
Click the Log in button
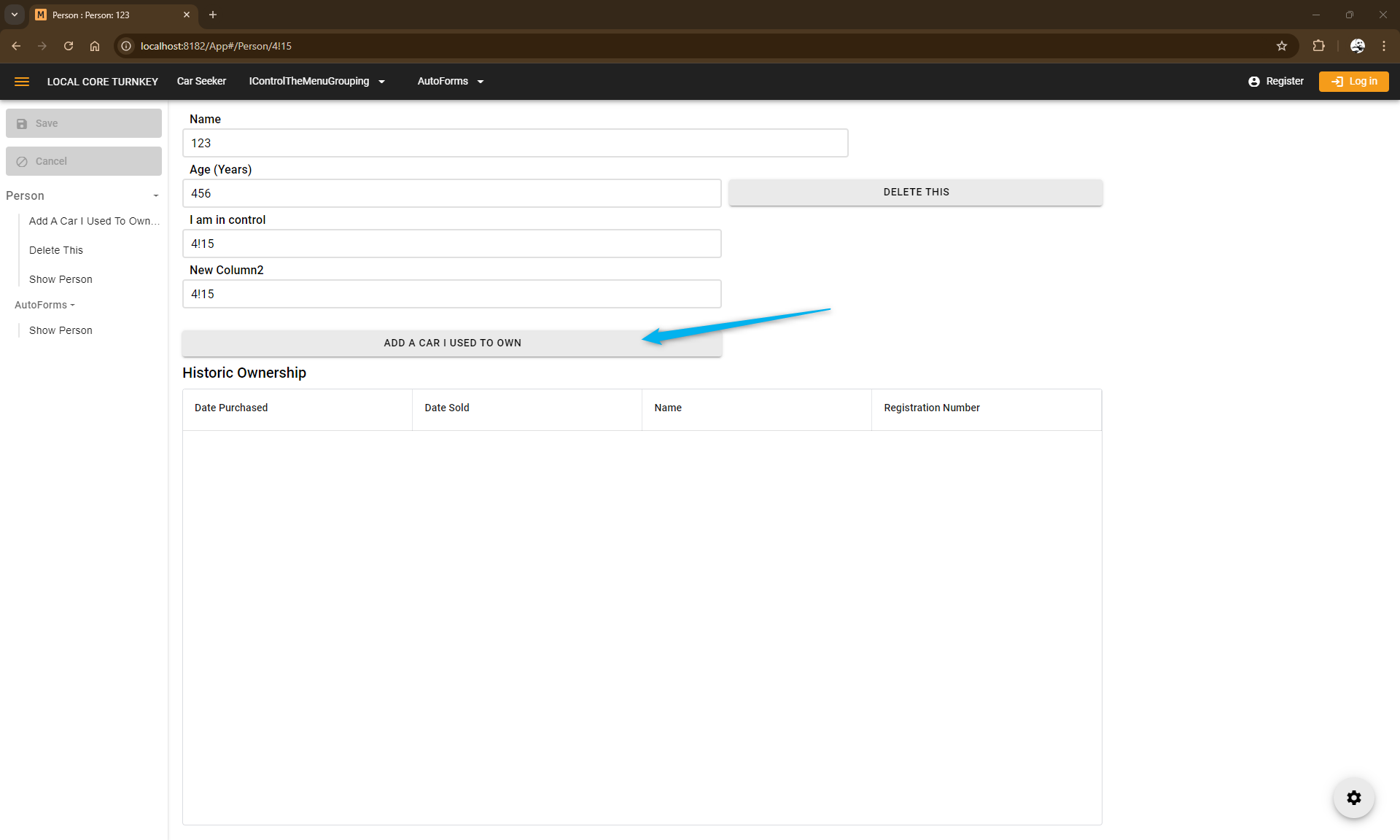[x=1353, y=82]
